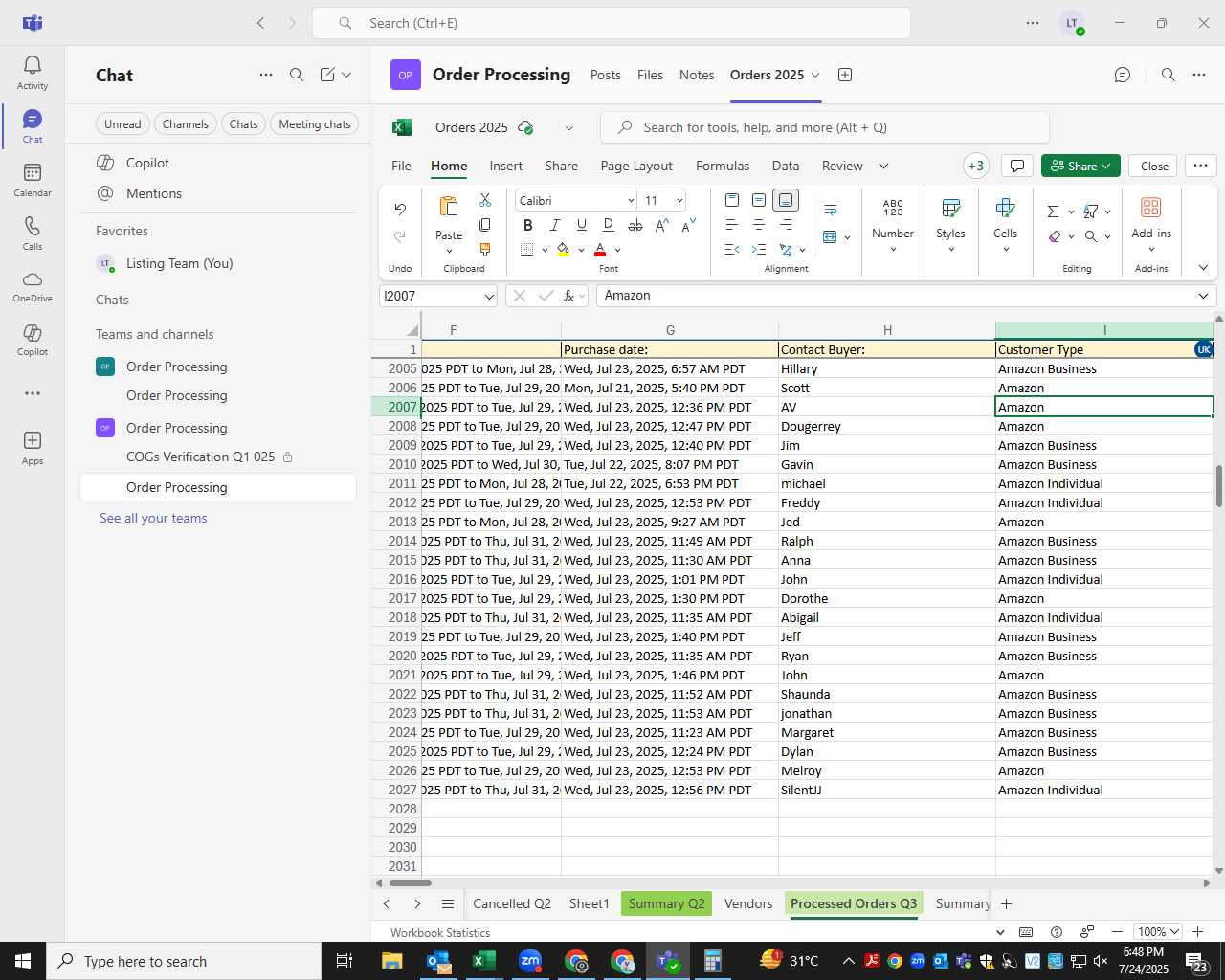Click the Find magnifier icon in Editing
1225x980 pixels.
(x=1091, y=236)
